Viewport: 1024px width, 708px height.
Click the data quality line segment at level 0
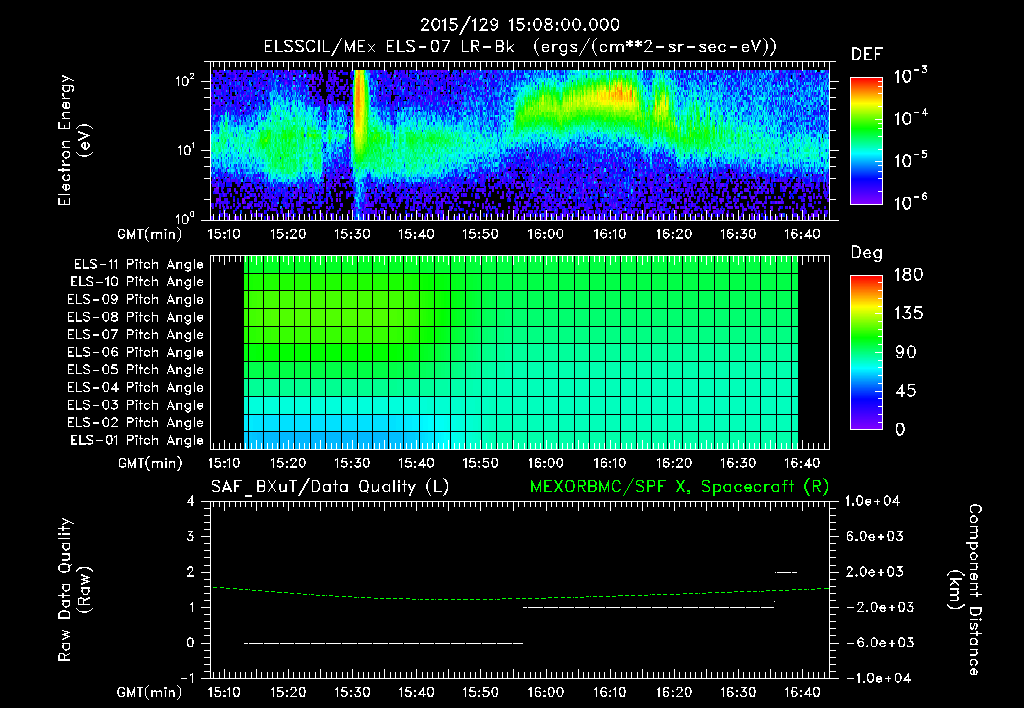(383, 643)
